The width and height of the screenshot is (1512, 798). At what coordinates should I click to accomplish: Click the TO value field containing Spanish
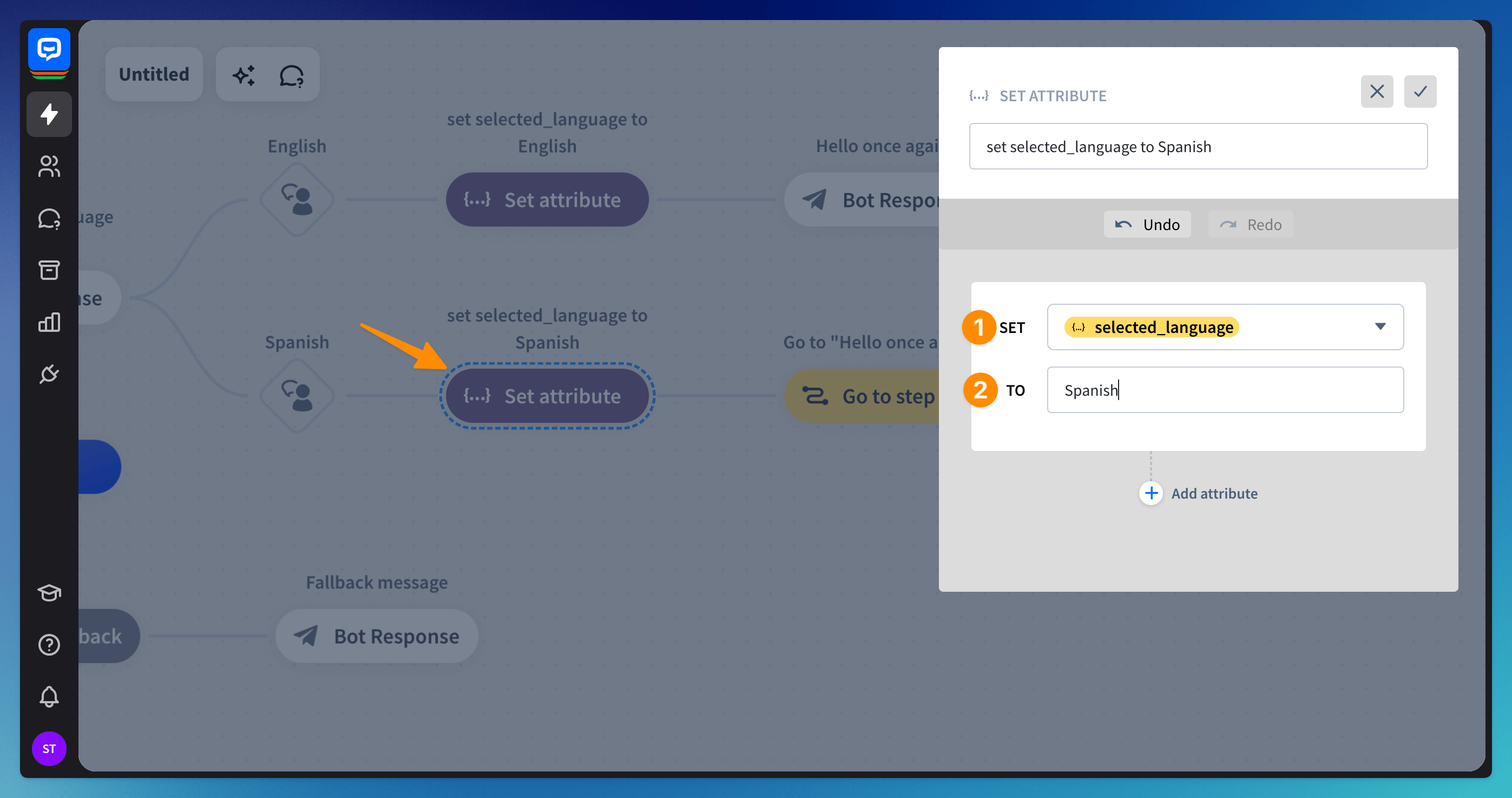(x=1225, y=390)
